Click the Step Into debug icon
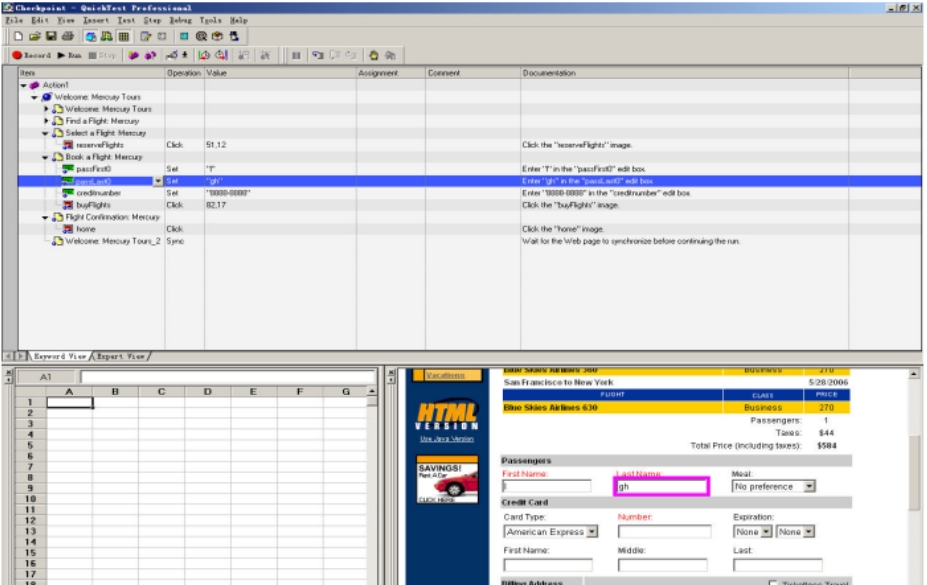 click(x=318, y=56)
